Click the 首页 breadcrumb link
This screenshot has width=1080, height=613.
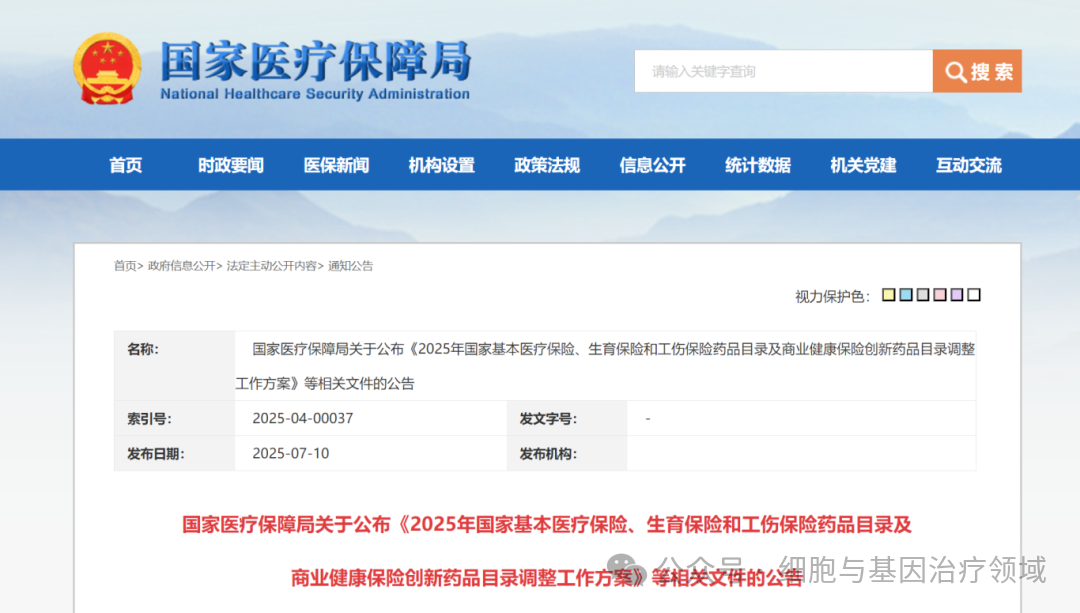coord(125,266)
